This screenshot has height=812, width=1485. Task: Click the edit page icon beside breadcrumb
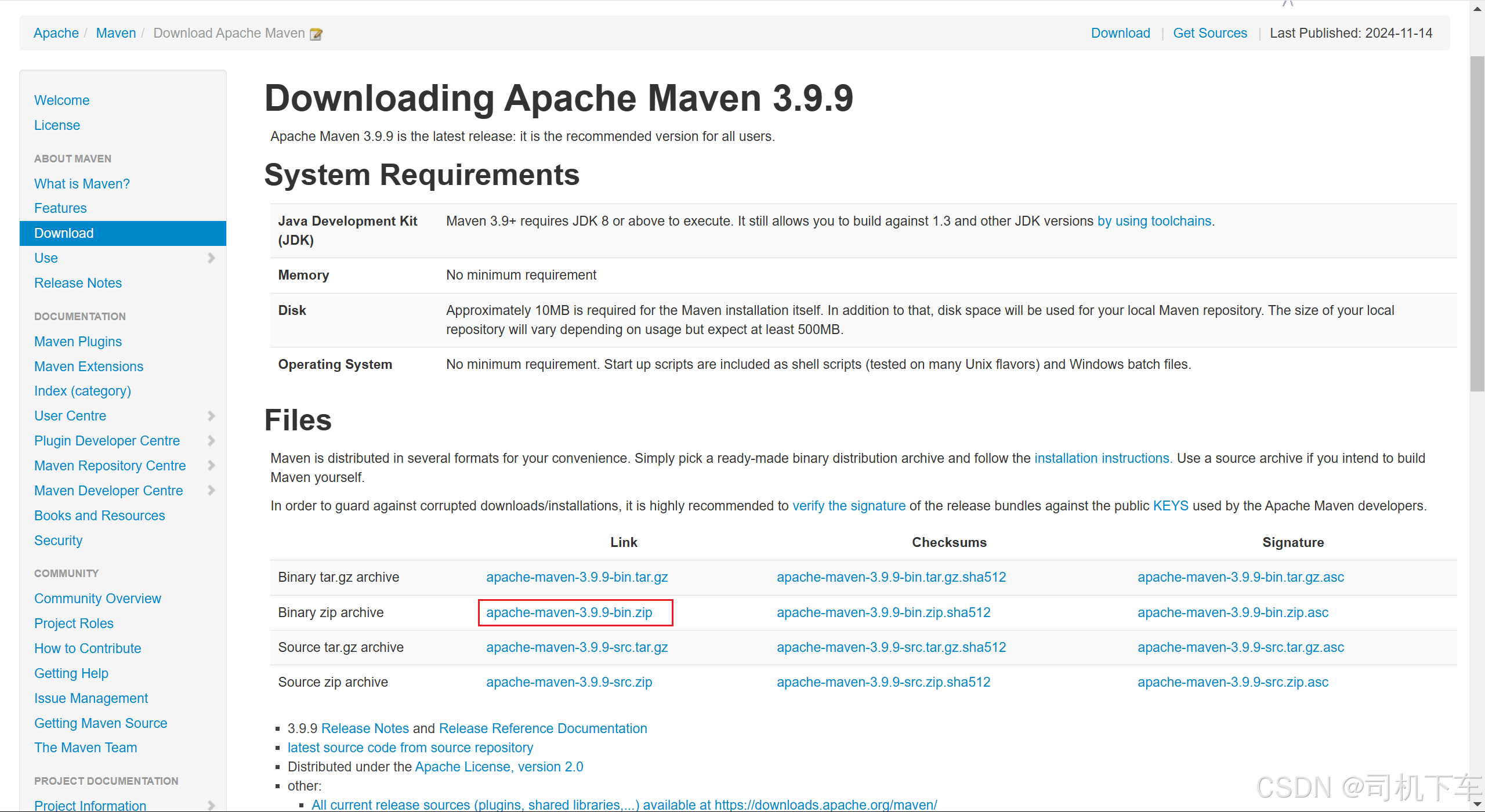click(316, 34)
